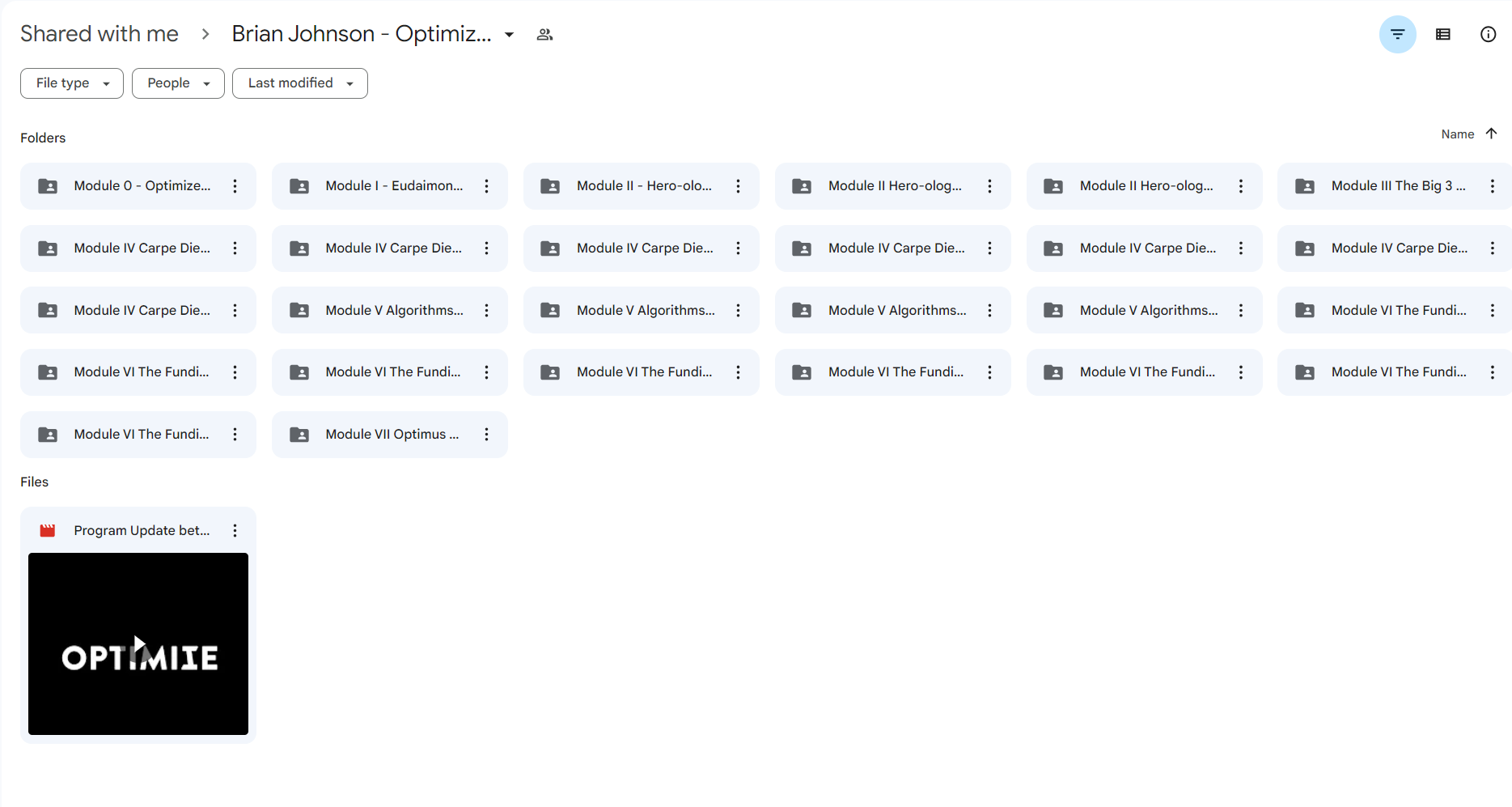Viewport: 1512px width, 807px height.
Task: Open more actions for Module 0 folder
Action: (235, 186)
